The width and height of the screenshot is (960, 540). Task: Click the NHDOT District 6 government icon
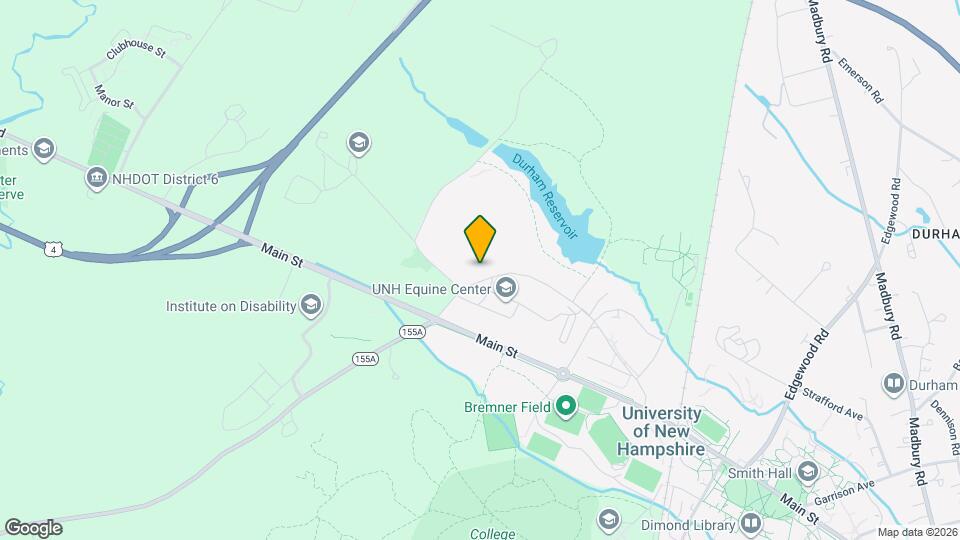[97, 178]
